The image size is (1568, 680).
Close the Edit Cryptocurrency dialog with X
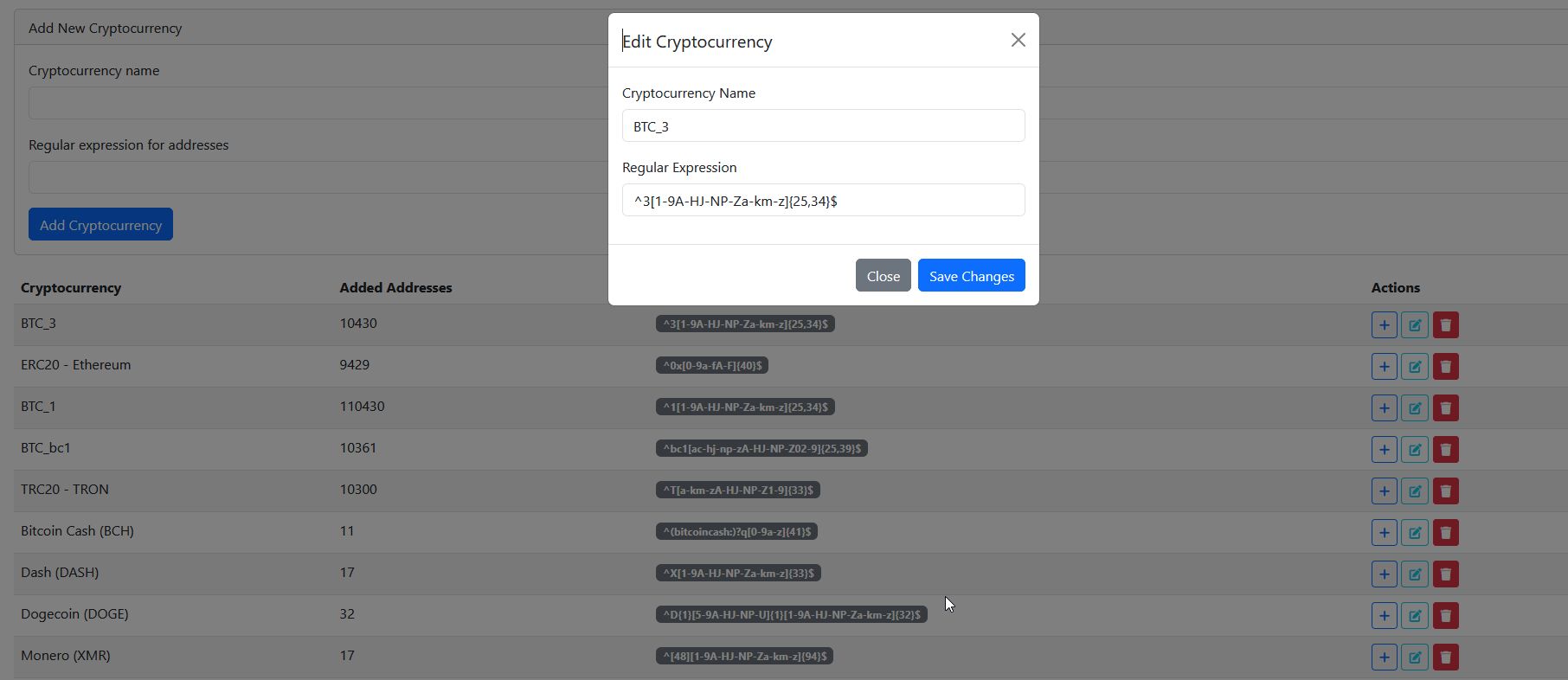tap(1018, 41)
